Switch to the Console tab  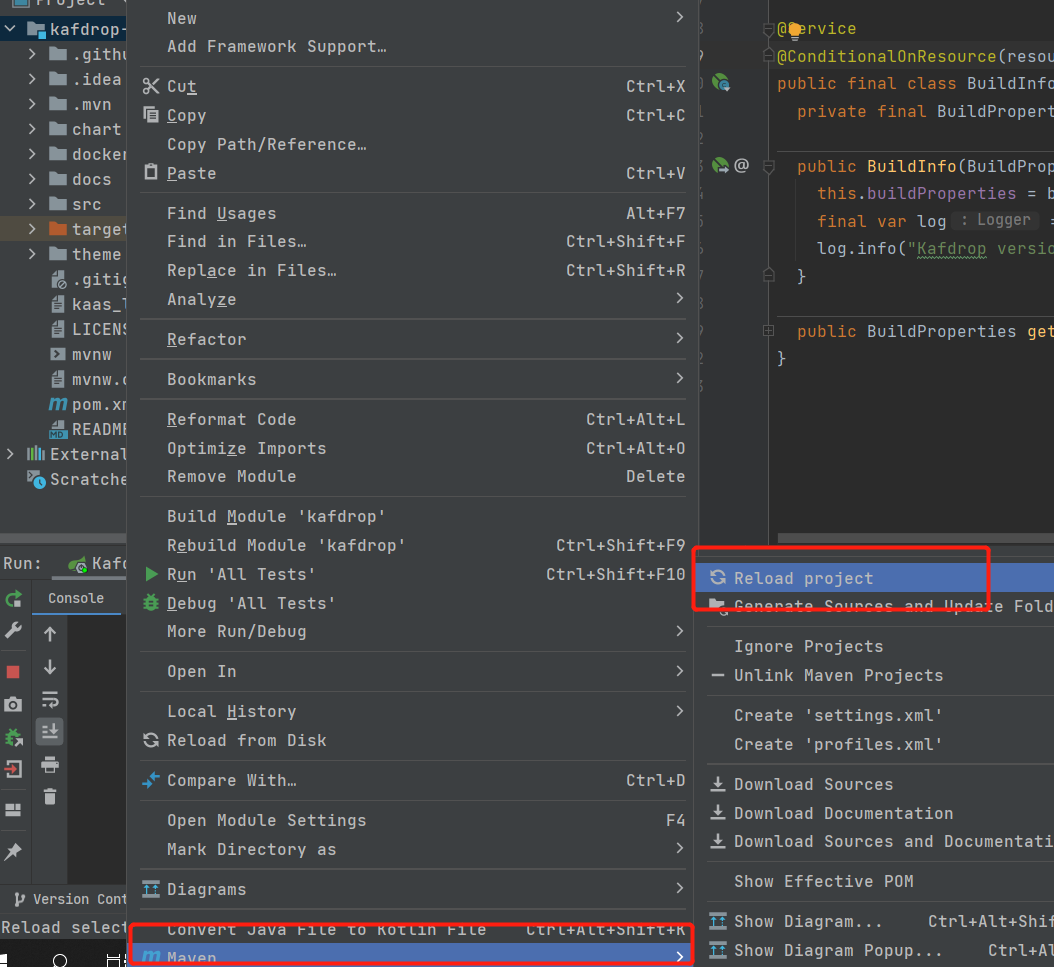[x=76, y=598]
